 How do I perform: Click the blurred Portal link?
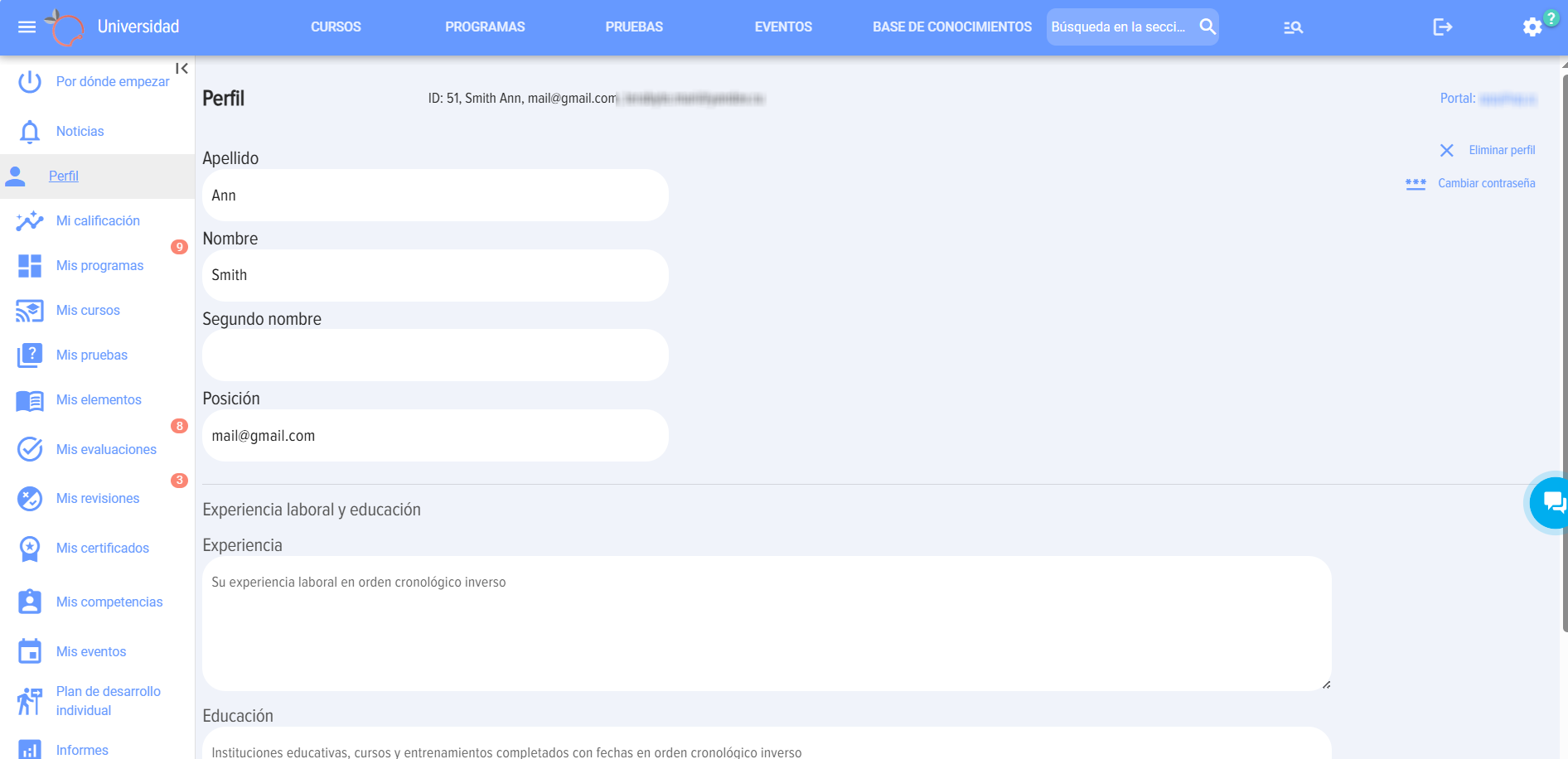coord(1508,99)
